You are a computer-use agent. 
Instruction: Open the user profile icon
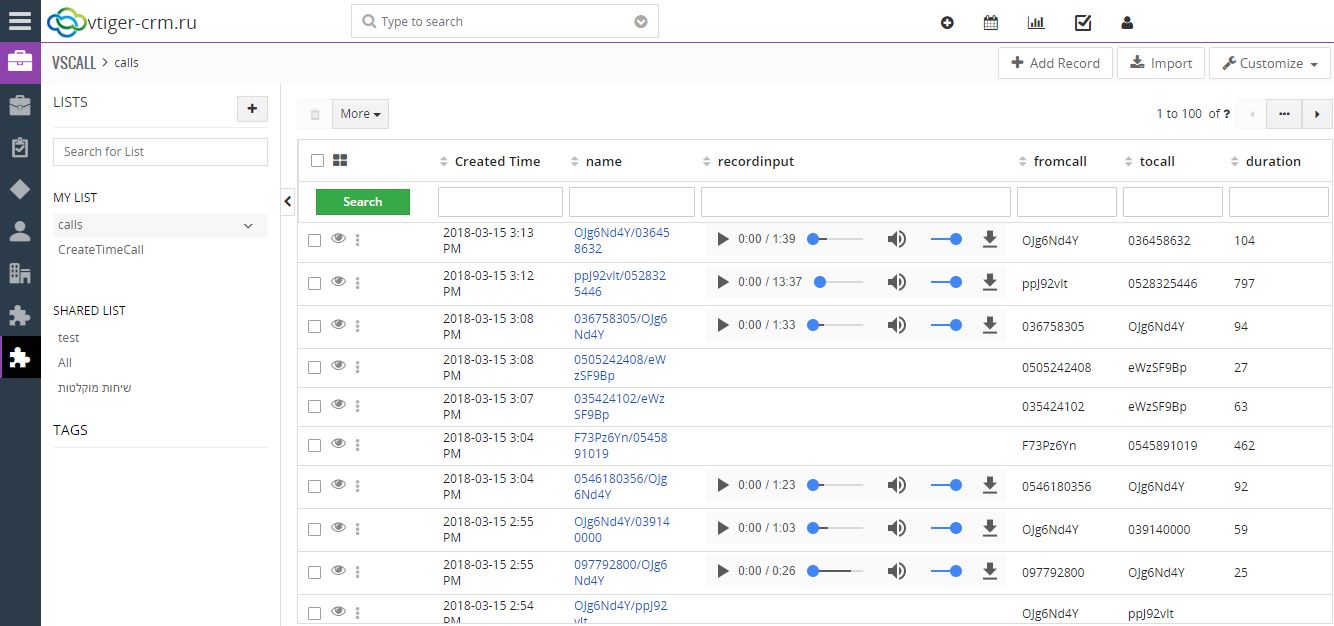tap(1128, 23)
